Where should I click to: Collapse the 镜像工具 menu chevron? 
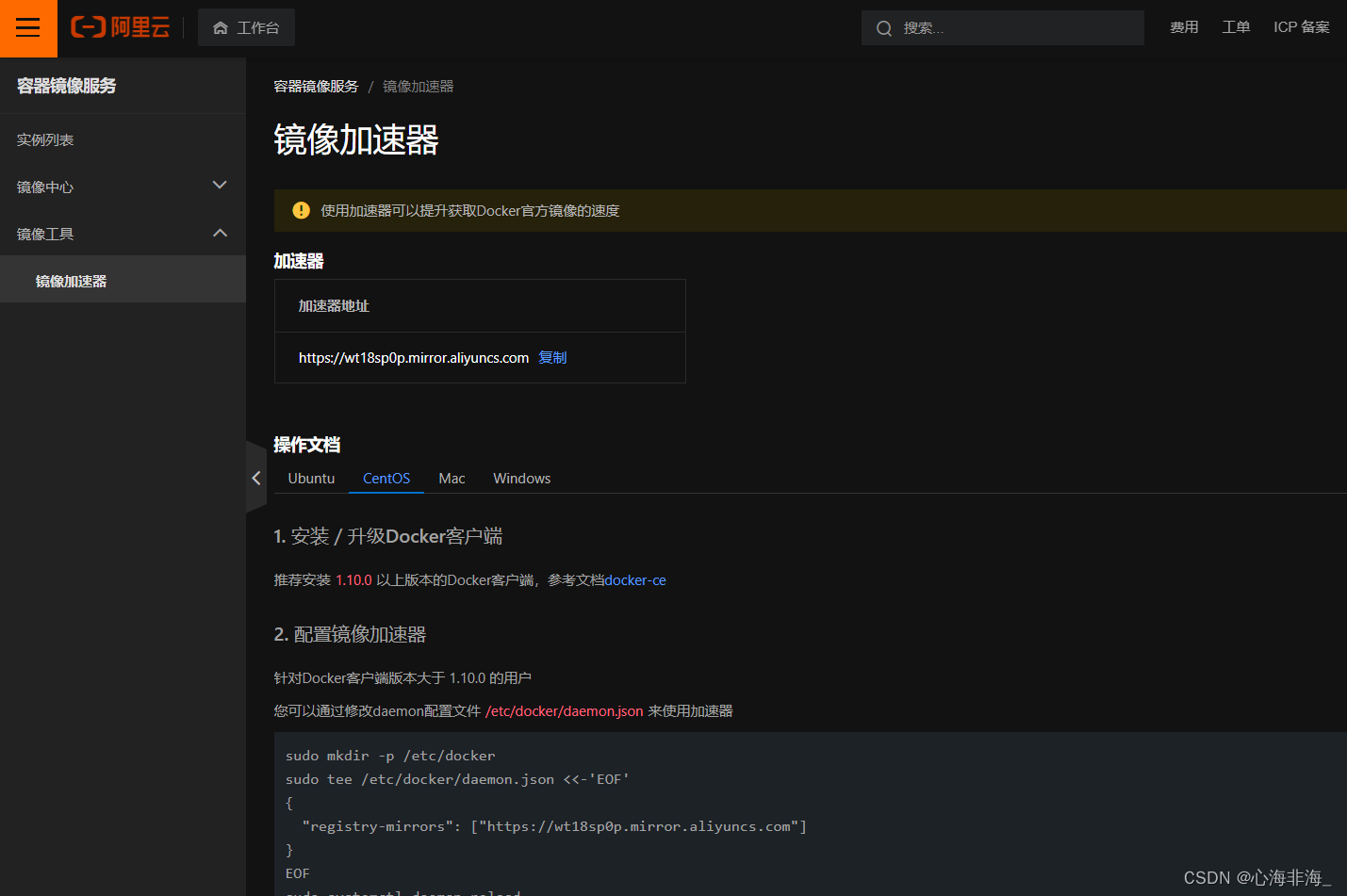click(220, 233)
